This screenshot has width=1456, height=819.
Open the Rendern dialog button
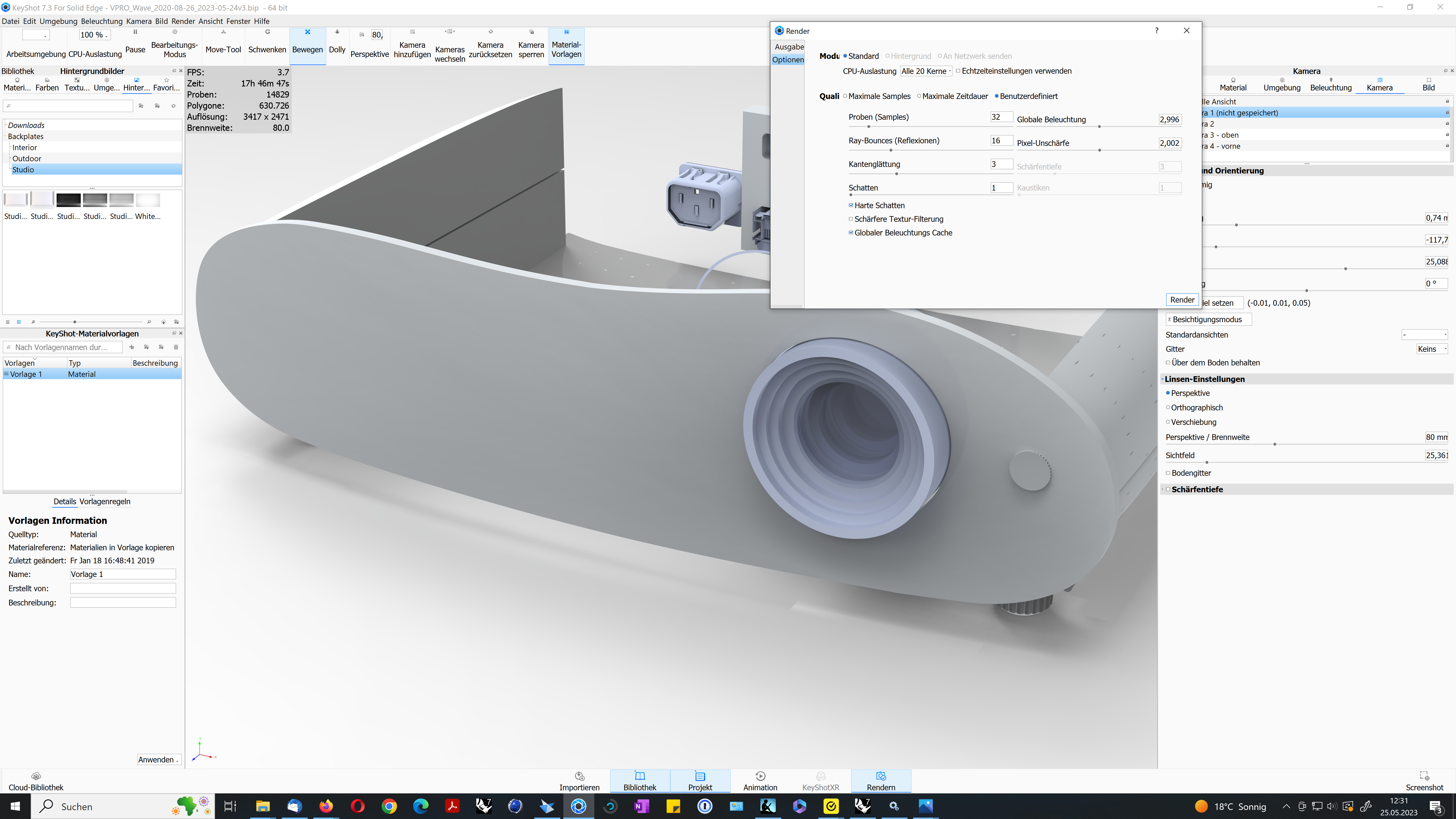(881, 781)
